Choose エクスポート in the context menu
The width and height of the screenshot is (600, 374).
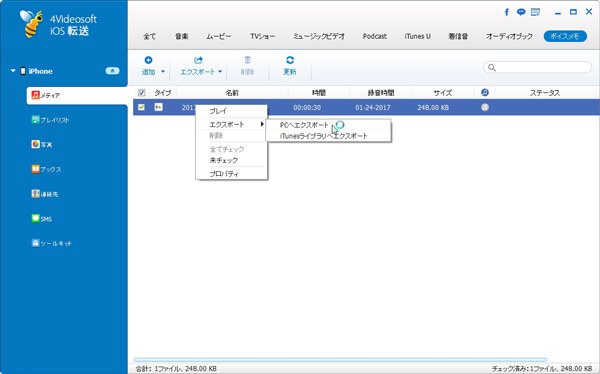click(231, 124)
